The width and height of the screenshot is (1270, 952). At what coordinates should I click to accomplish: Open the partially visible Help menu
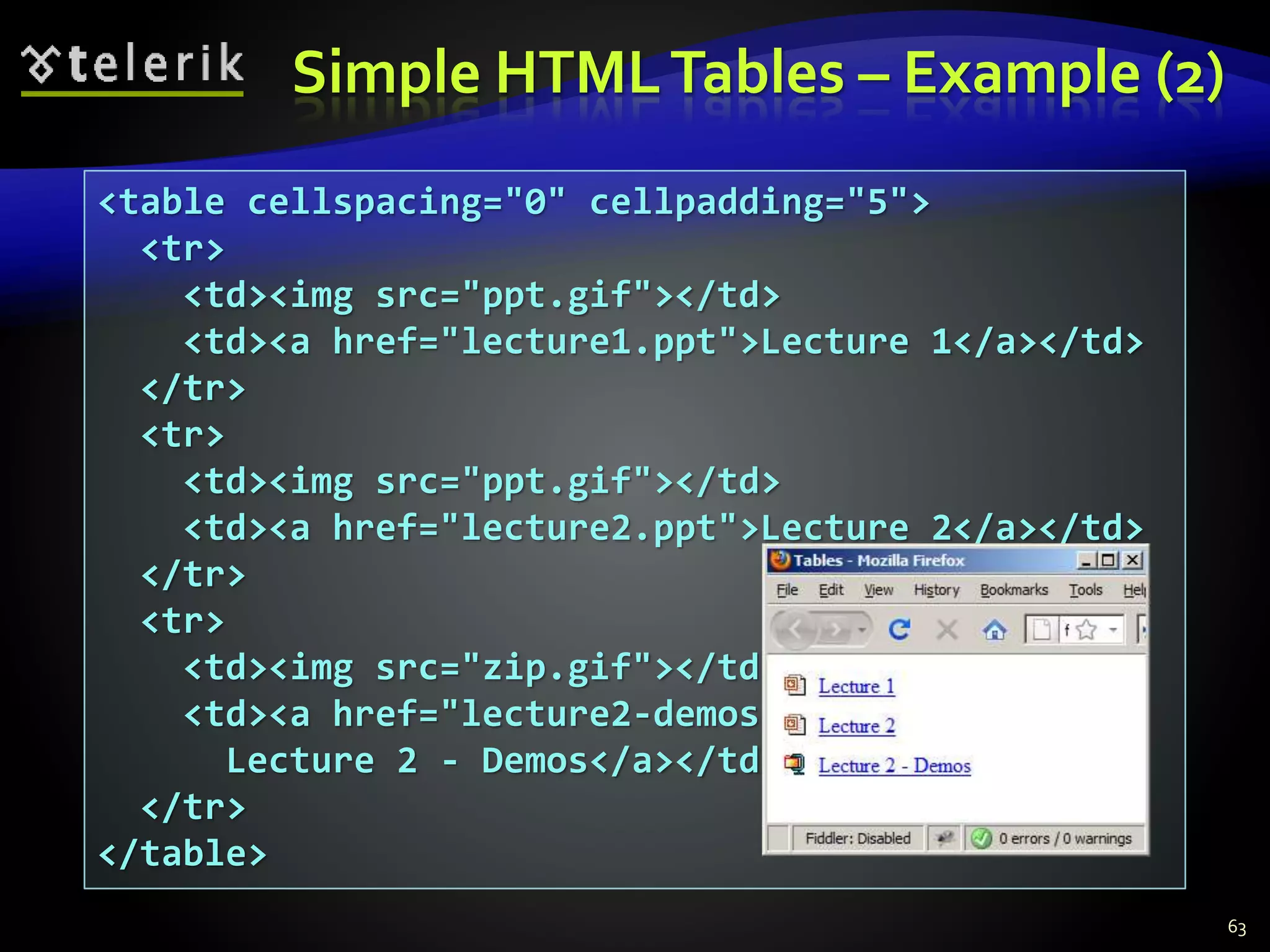[x=1134, y=589]
